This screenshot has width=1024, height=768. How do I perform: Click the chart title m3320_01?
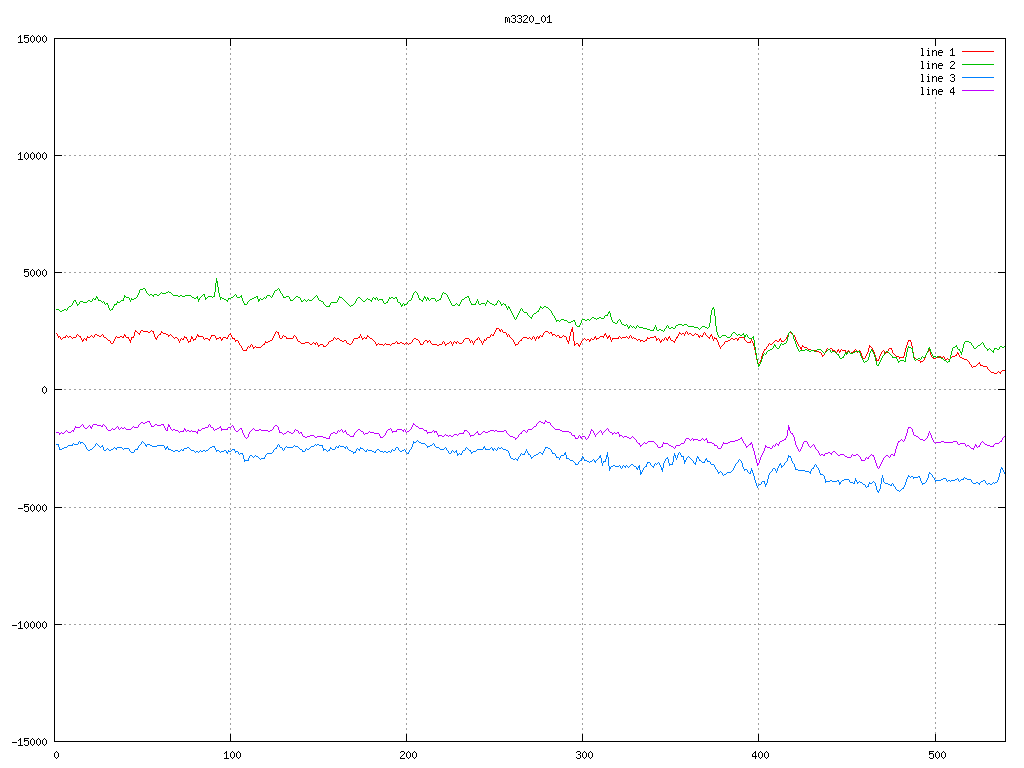tap(528, 20)
